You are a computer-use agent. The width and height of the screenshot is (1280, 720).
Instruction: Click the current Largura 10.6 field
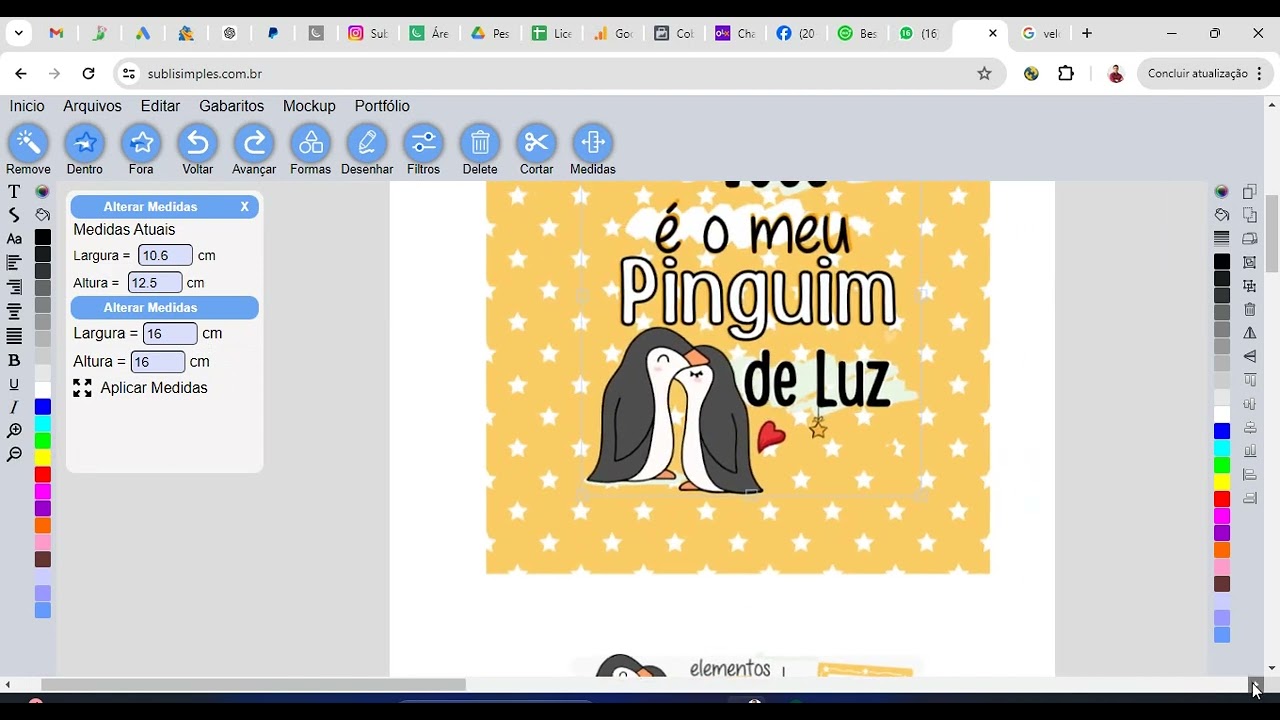[165, 256]
